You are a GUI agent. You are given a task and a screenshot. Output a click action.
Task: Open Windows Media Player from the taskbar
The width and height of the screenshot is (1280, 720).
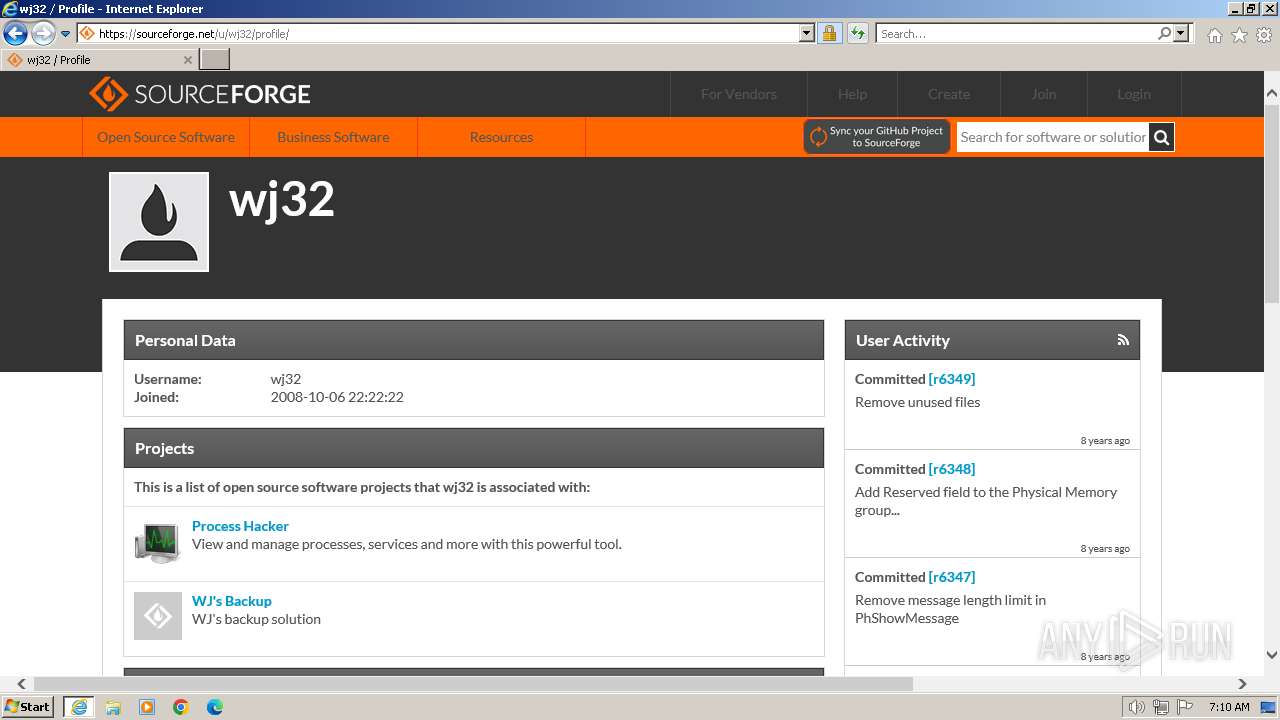click(147, 707)
